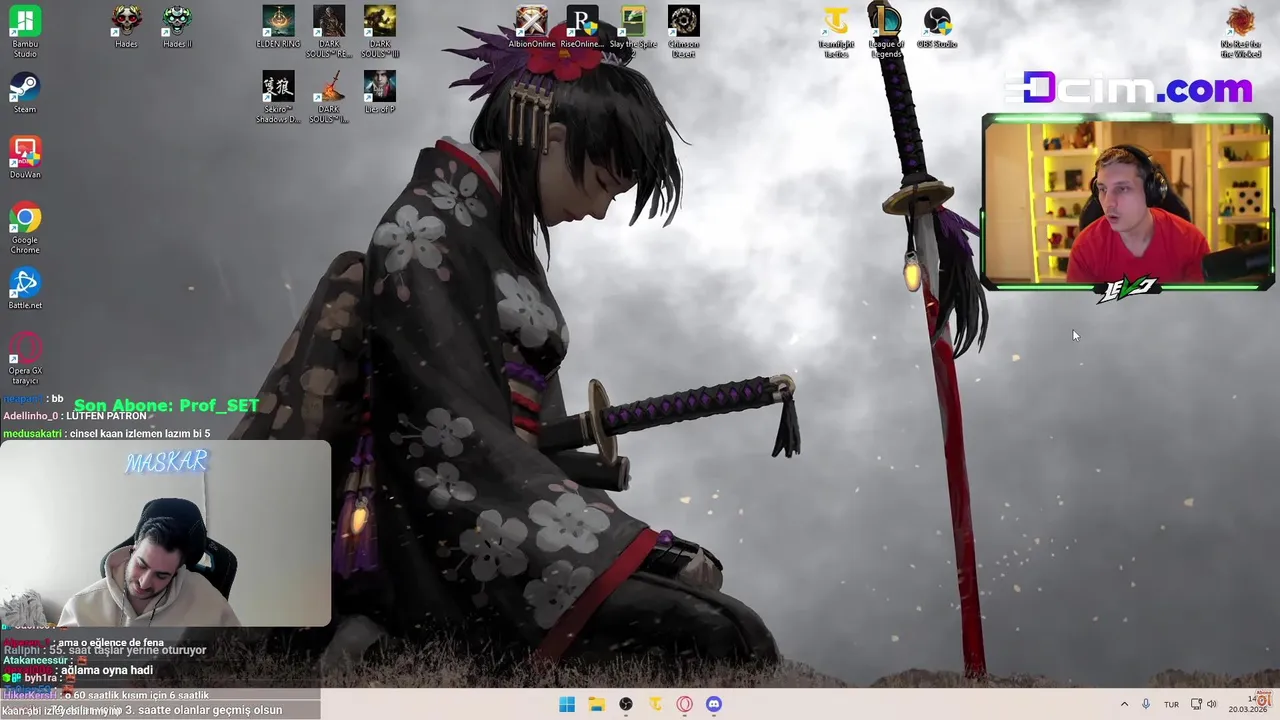Select the Slay the Spire 2 icon

pos(633,31)
